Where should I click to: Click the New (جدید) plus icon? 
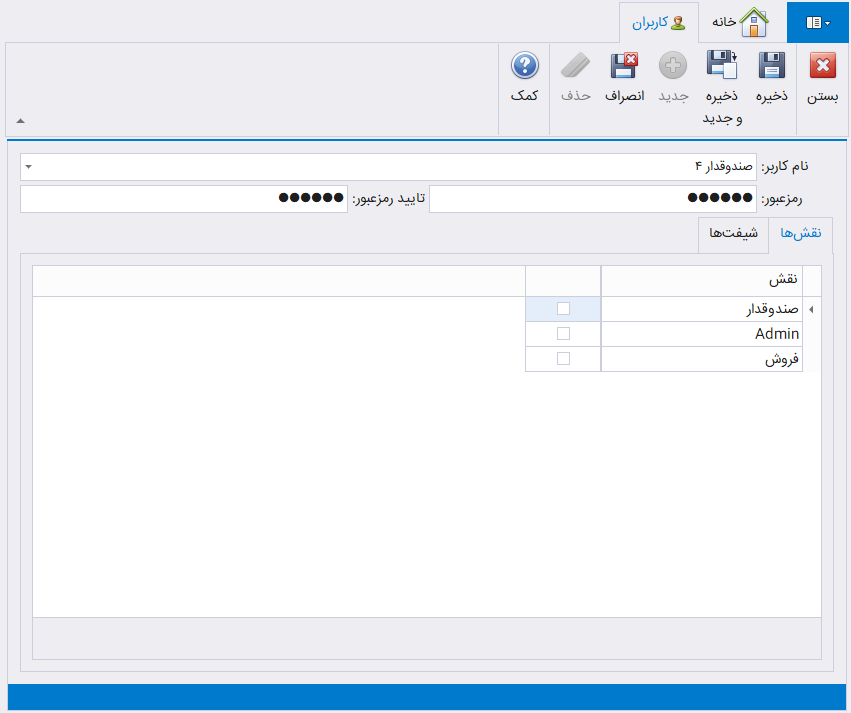pos(673,67)
